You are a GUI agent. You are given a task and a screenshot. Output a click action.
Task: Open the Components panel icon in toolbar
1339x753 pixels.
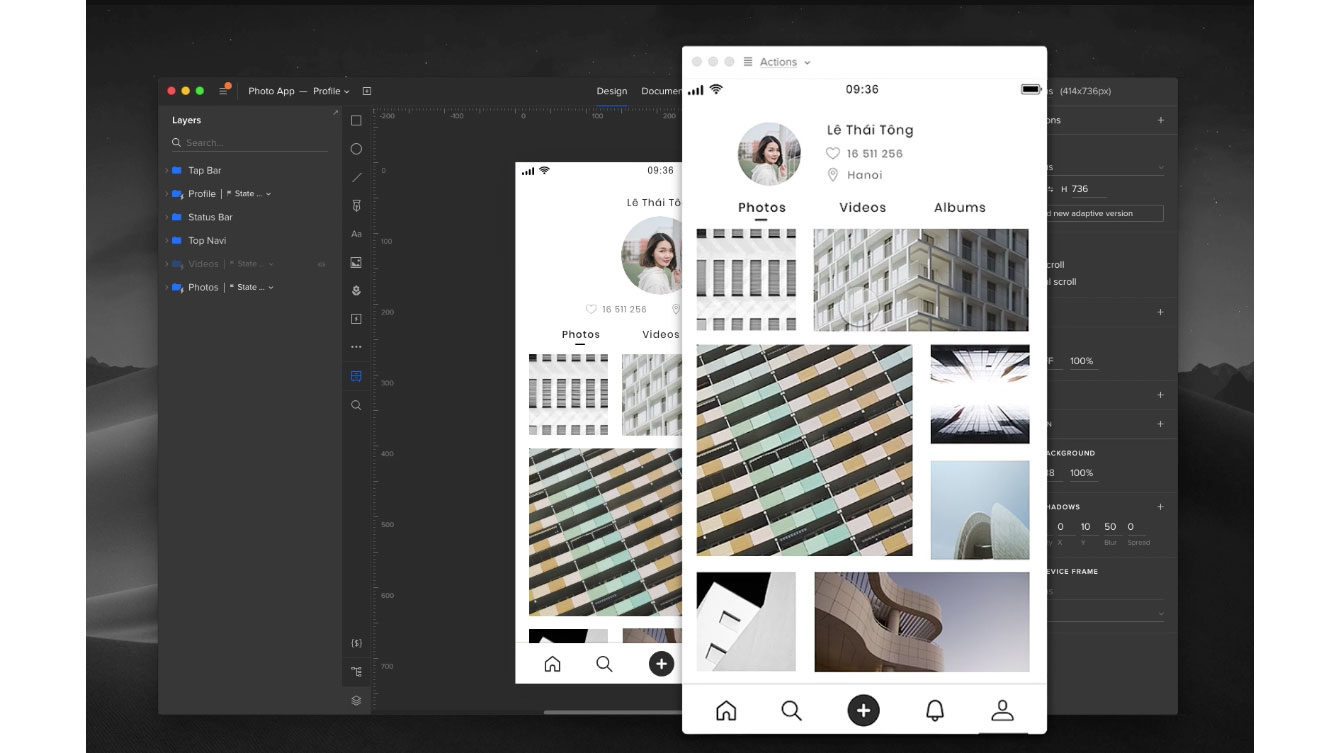click(355, 376)
